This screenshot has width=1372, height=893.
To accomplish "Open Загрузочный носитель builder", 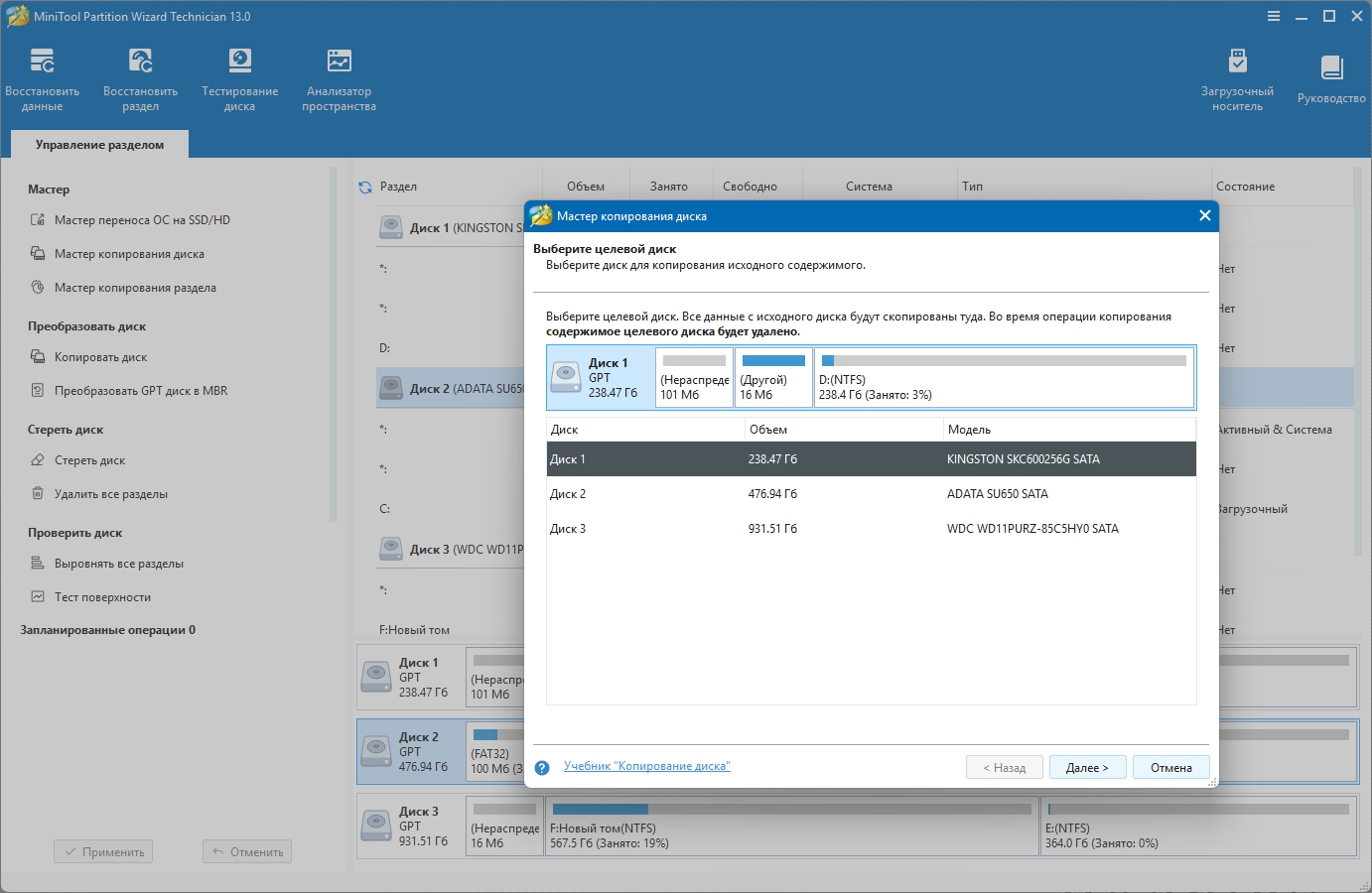I will point(1237,79).
